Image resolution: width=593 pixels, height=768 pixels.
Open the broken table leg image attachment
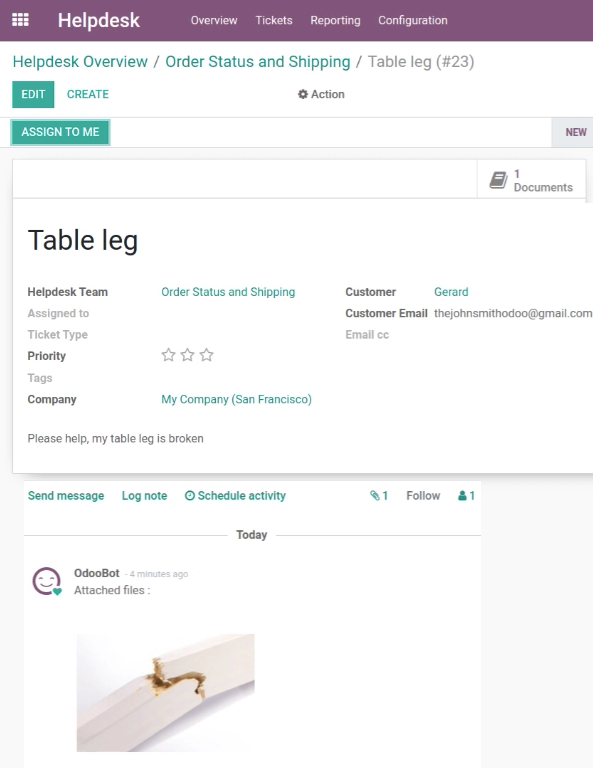[166, 693]
